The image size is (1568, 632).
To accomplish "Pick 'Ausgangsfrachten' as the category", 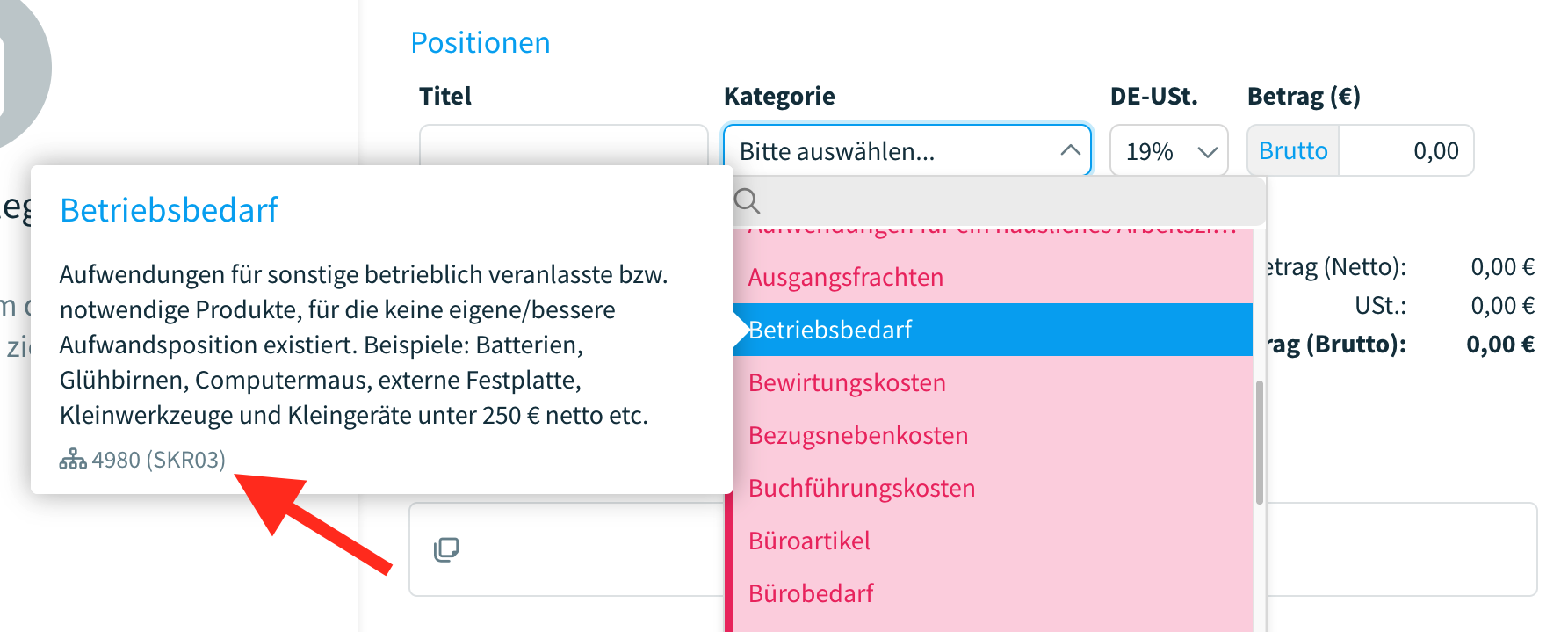I will [845, 276].
